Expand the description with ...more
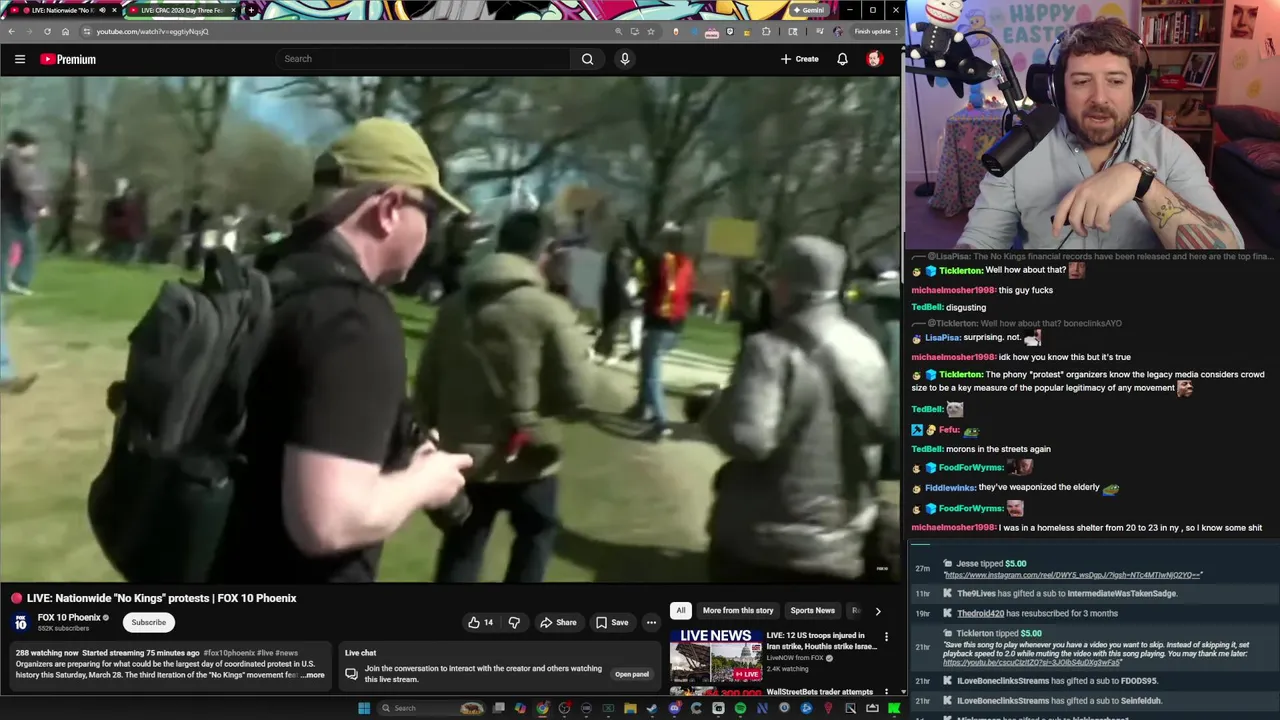The image size is (1280, 720). (x=313, y=675)
